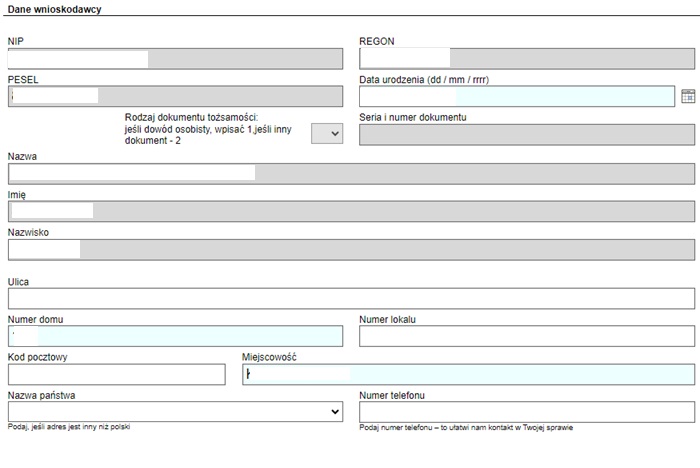Click the Data urodzenia date field
Image resolution: width=700 pixels, height=468 pixels.
516,96
